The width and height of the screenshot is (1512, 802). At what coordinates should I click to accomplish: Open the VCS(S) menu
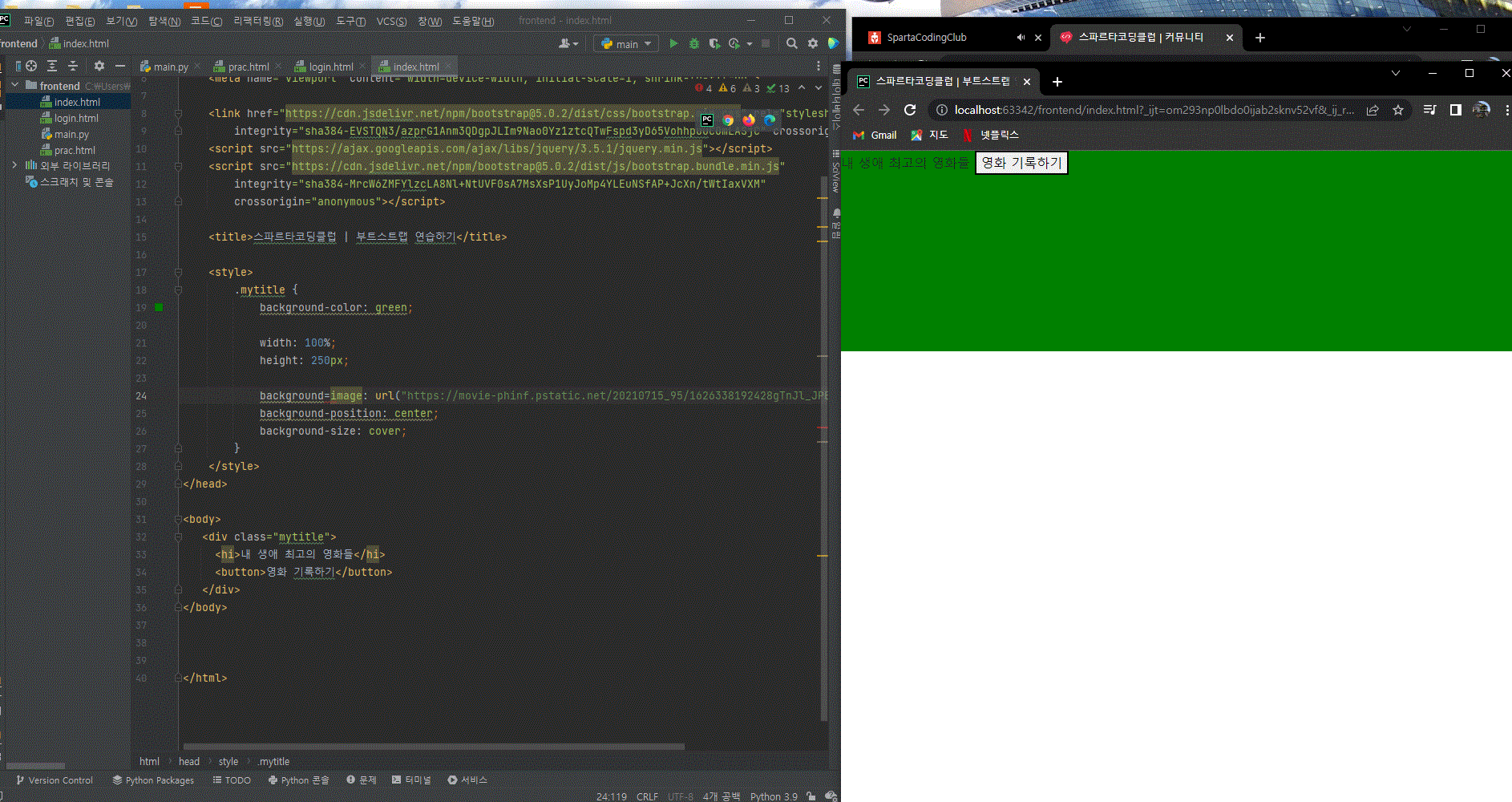tap(391, 21)
